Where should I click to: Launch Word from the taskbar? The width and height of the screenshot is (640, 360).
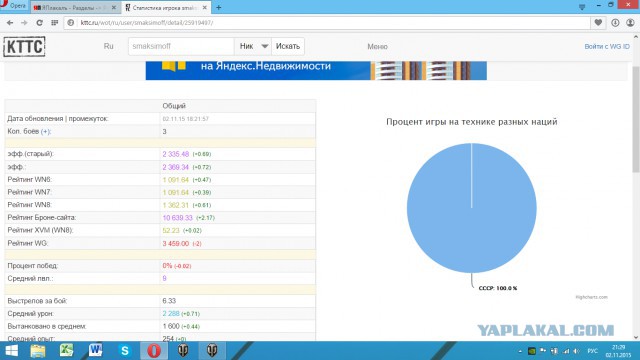(96, 351)
